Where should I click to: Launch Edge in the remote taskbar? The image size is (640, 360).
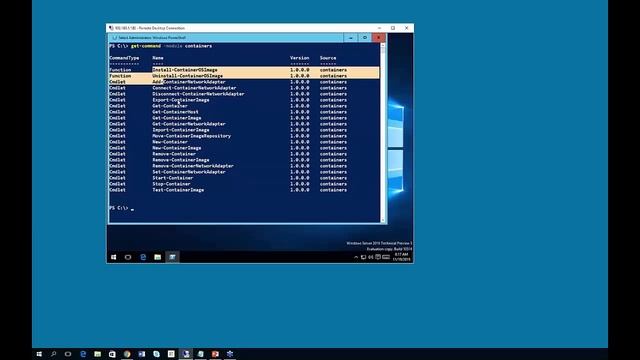click(x=143, y=257)
